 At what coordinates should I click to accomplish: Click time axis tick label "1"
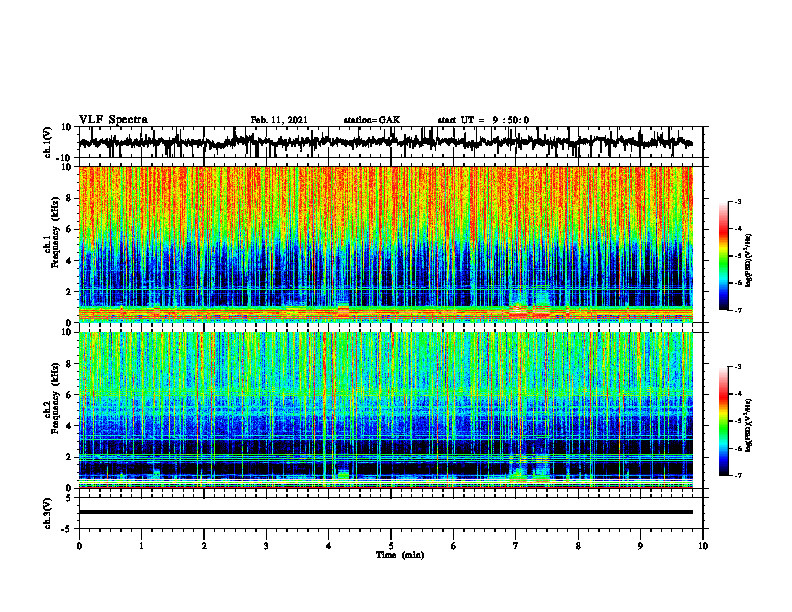[x=141, y=546]
